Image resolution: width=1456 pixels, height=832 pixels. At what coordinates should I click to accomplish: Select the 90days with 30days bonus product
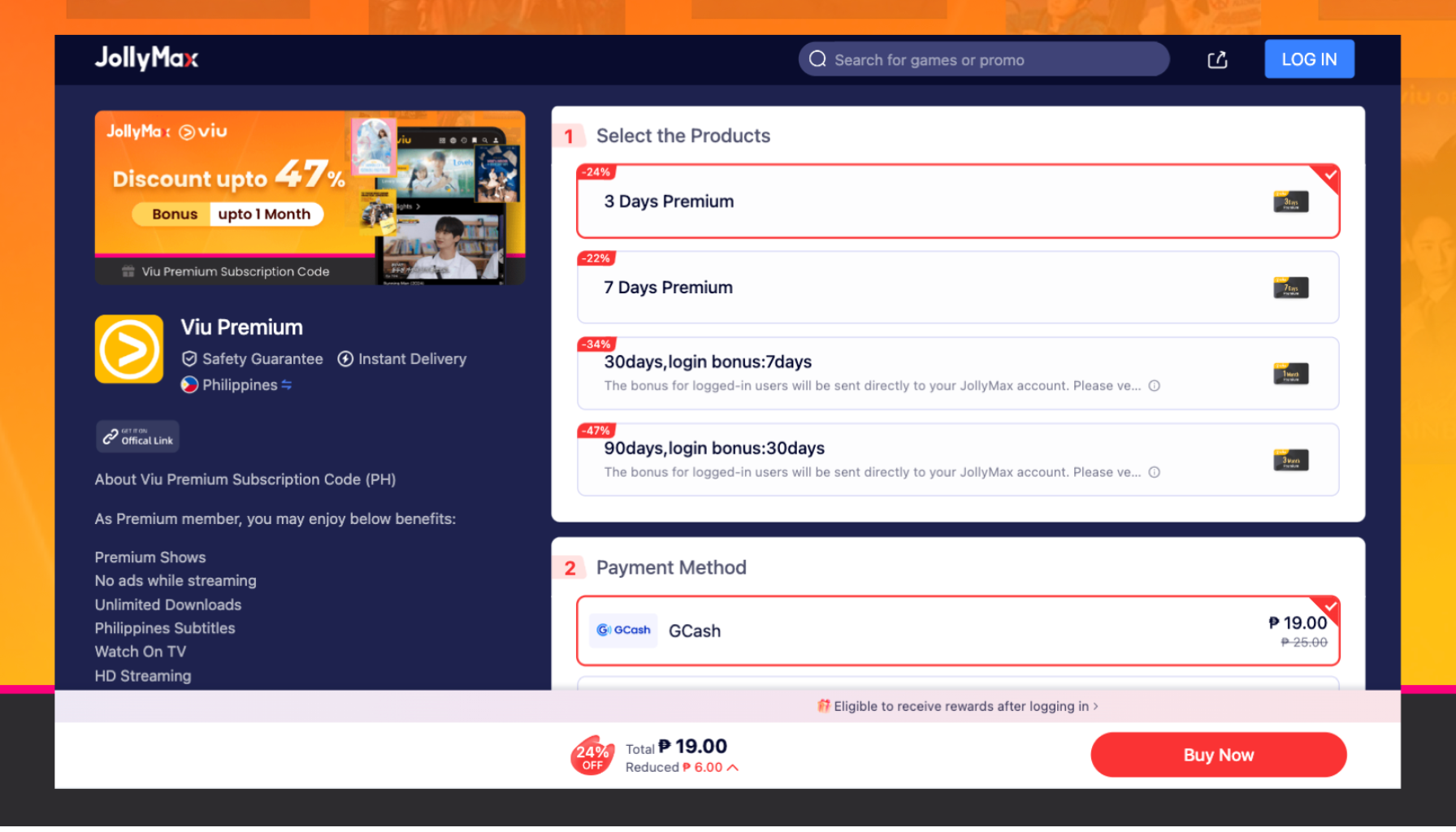[x=957, y=459]
